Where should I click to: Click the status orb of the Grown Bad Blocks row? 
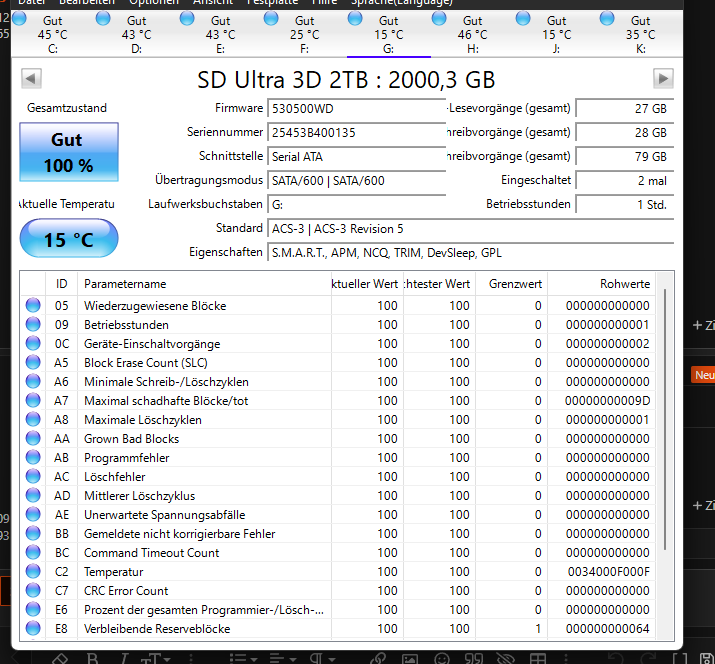point(33,438)
